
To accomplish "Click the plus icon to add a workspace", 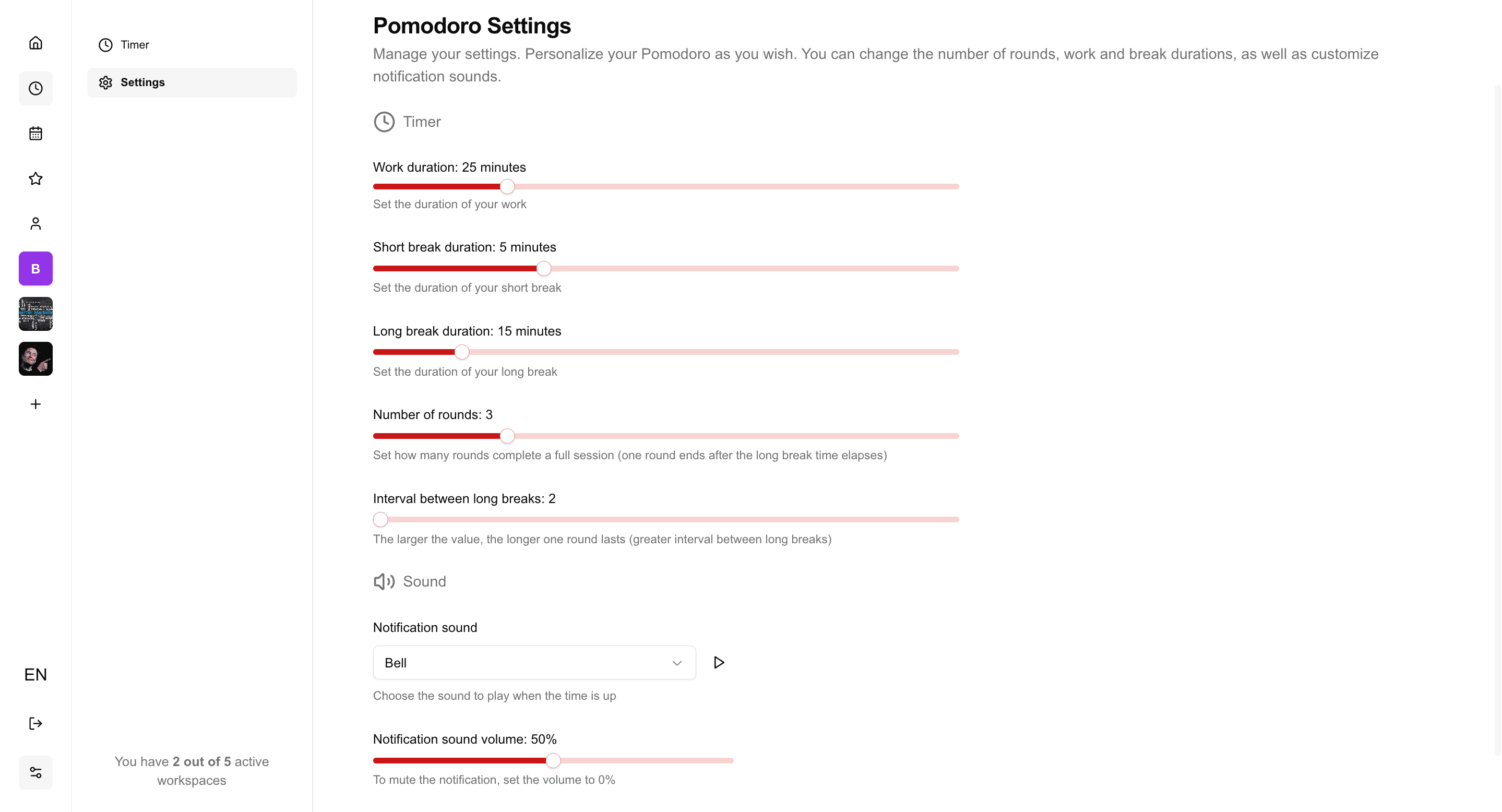I will (35, 403).
